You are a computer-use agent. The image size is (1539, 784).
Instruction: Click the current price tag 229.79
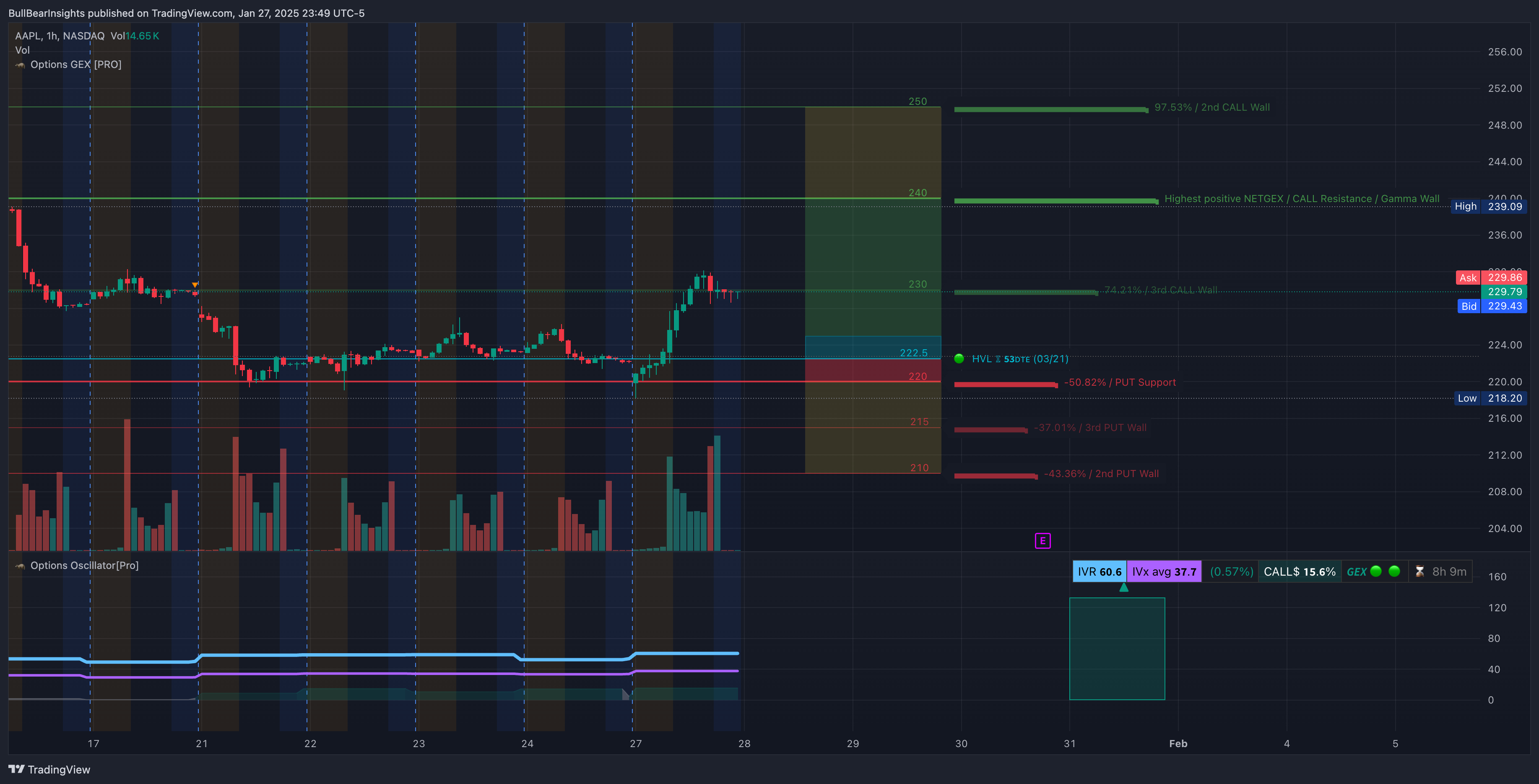[1504, 292]
